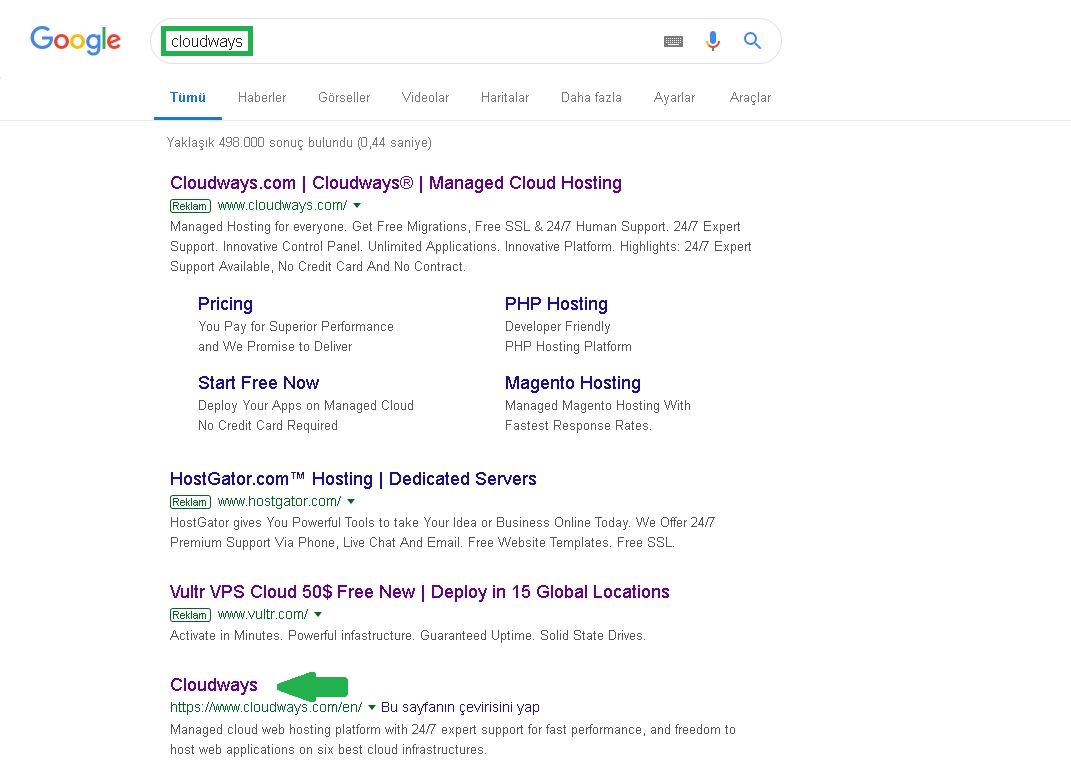The height and width of the screenshot is (775, 1071).
Task: Switch to the Haberler tab
Action: [262, 98]
